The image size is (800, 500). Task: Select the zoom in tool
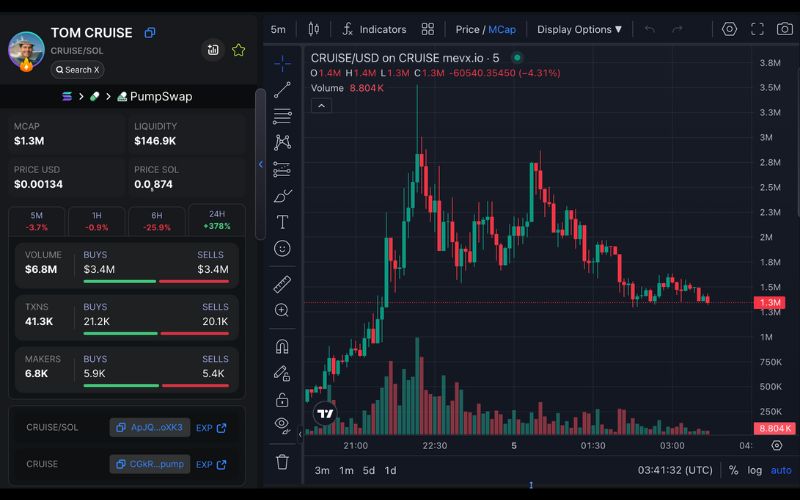pos(282,310)
